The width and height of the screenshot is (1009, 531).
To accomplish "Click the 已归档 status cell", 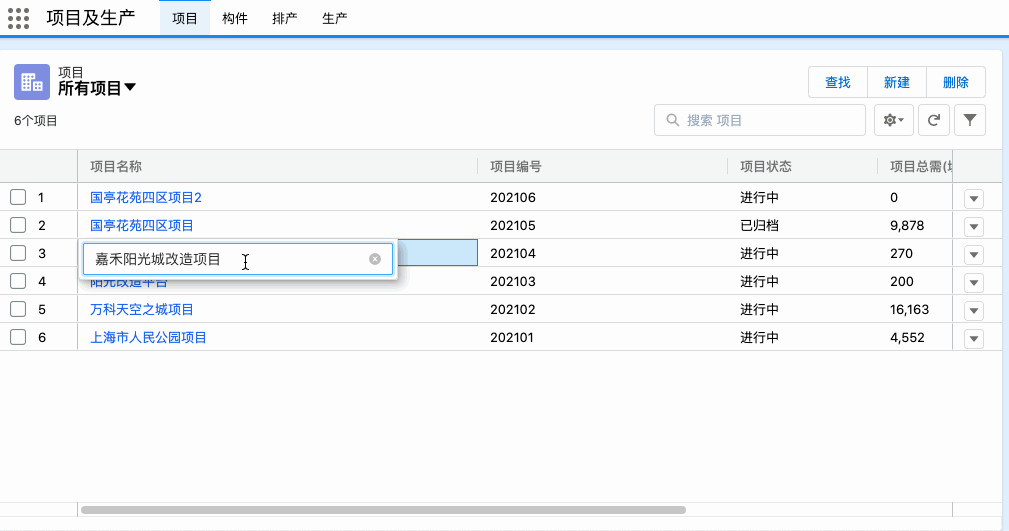I will 759,225.
